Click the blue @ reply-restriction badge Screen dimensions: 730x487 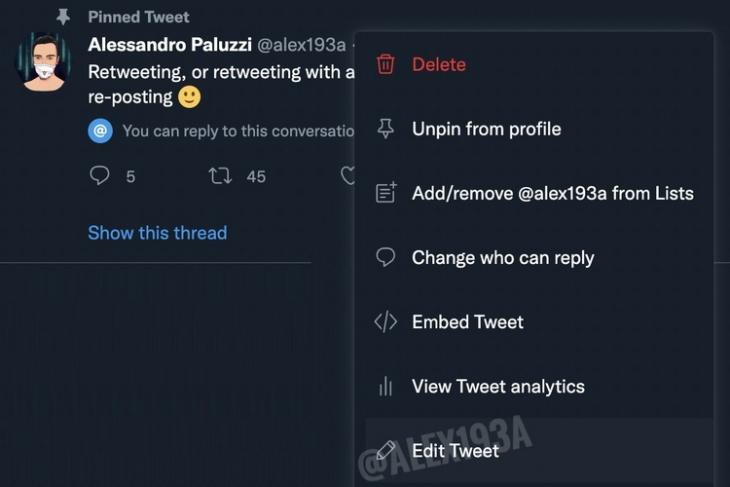point(100,131)
